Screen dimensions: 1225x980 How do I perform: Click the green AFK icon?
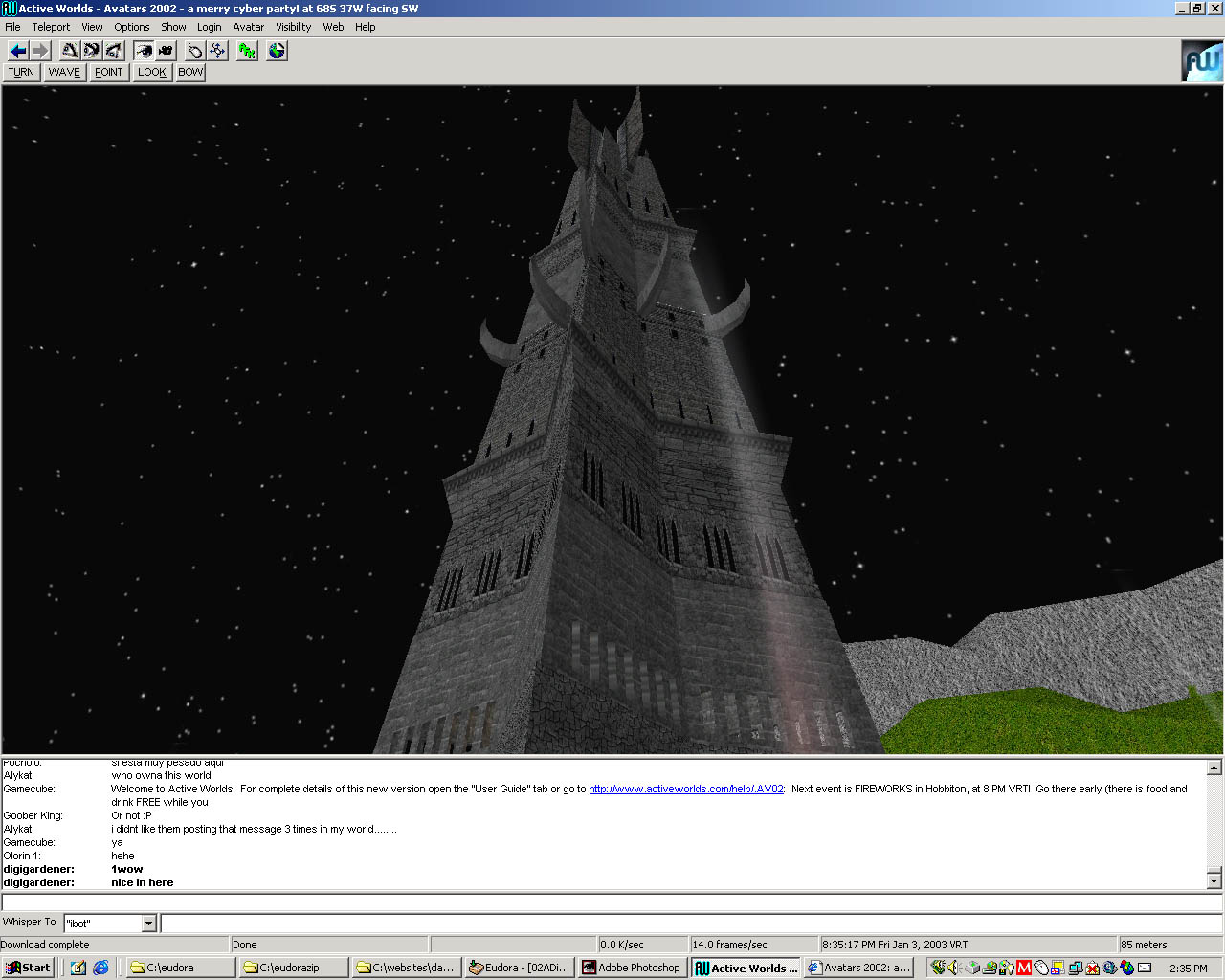click(247, 51)
